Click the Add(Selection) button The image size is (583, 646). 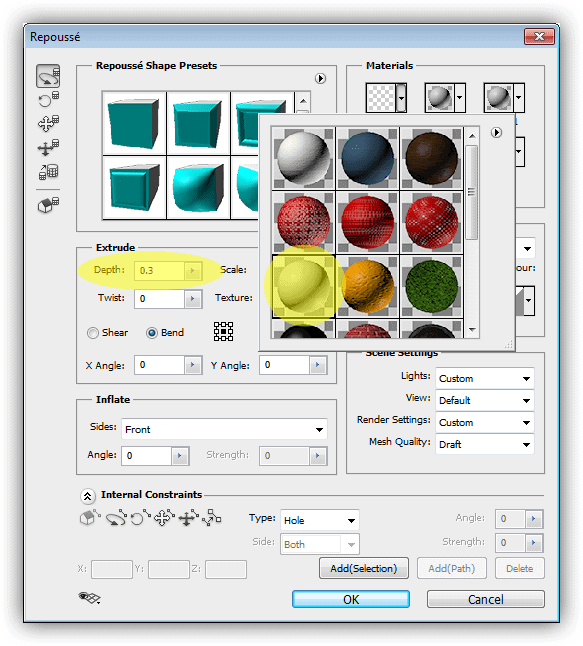[364, 569]
